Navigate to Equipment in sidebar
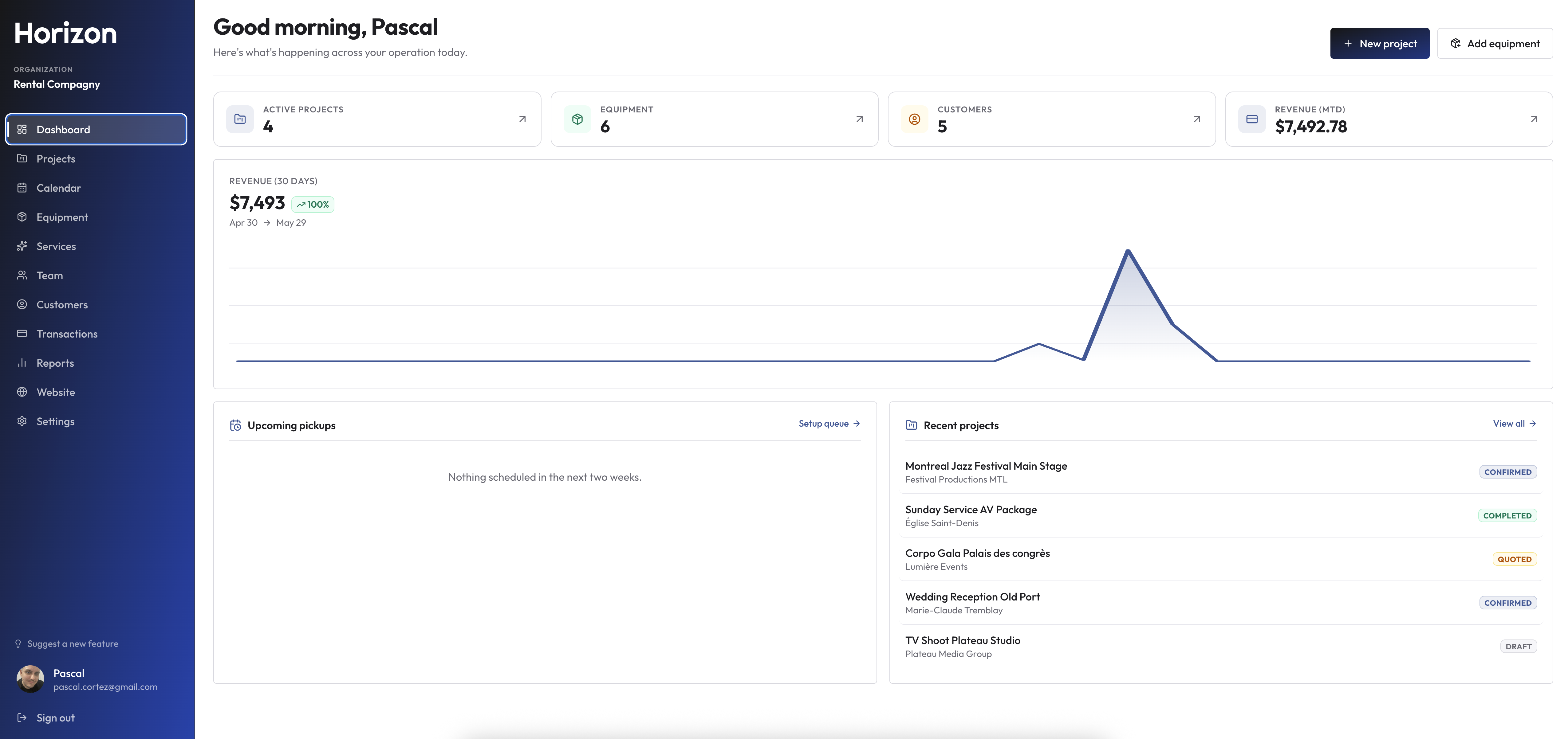1568x739 pixels. click(96, 217)
